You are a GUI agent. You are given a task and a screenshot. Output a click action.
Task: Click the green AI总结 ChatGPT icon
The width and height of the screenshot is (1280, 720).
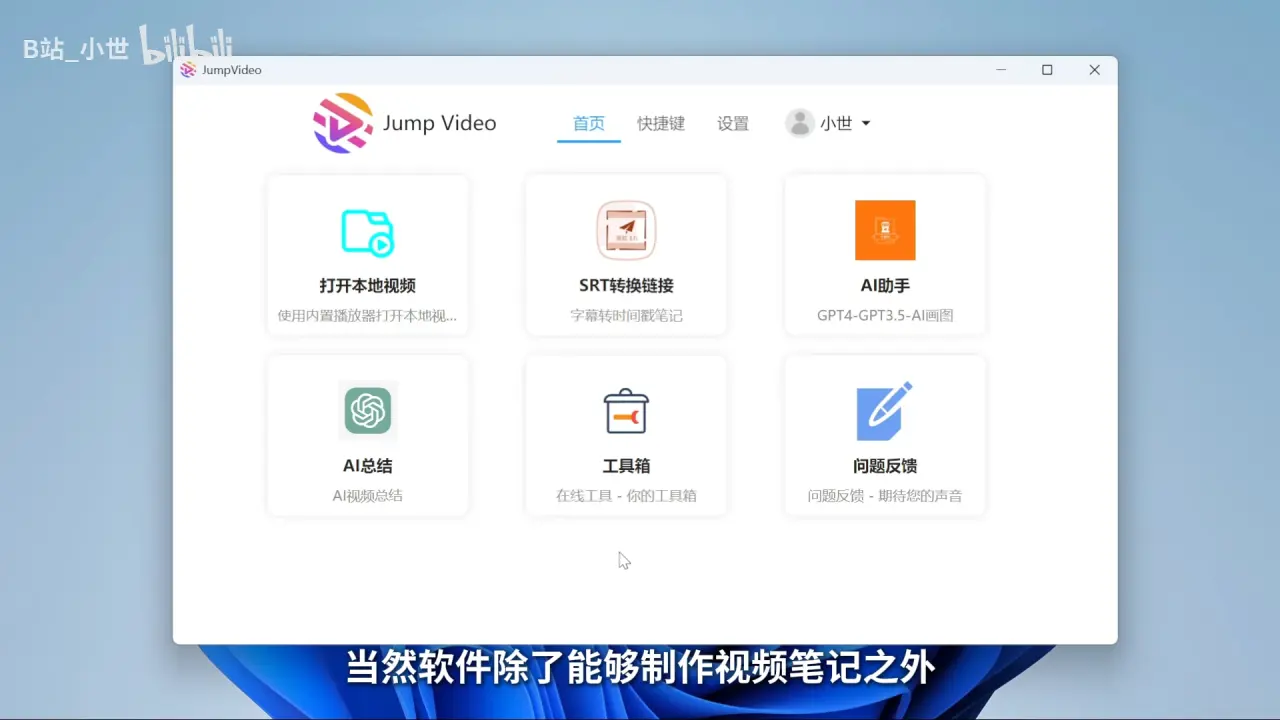367,410
